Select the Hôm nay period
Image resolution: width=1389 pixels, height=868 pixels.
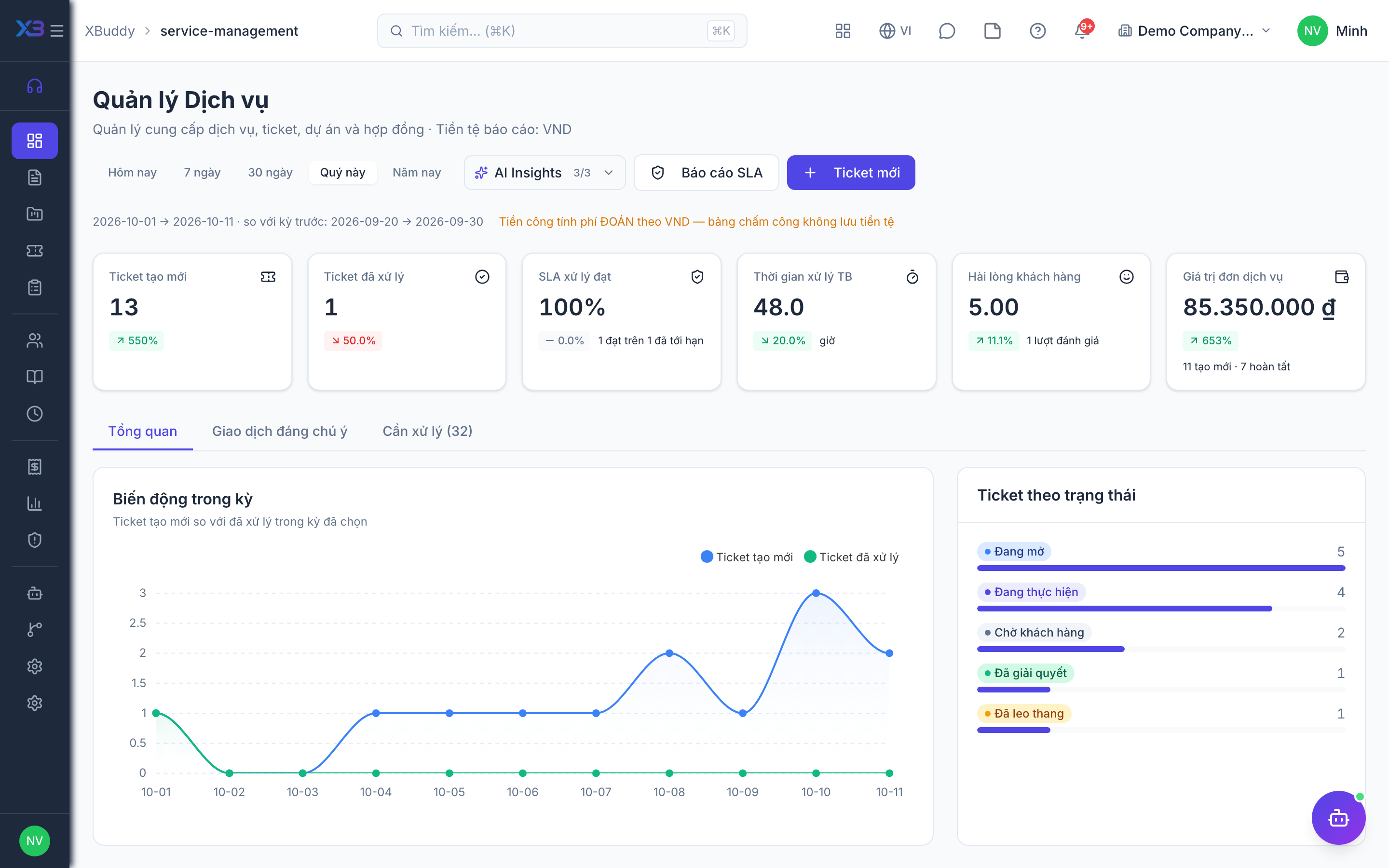(x=132, y=172)
